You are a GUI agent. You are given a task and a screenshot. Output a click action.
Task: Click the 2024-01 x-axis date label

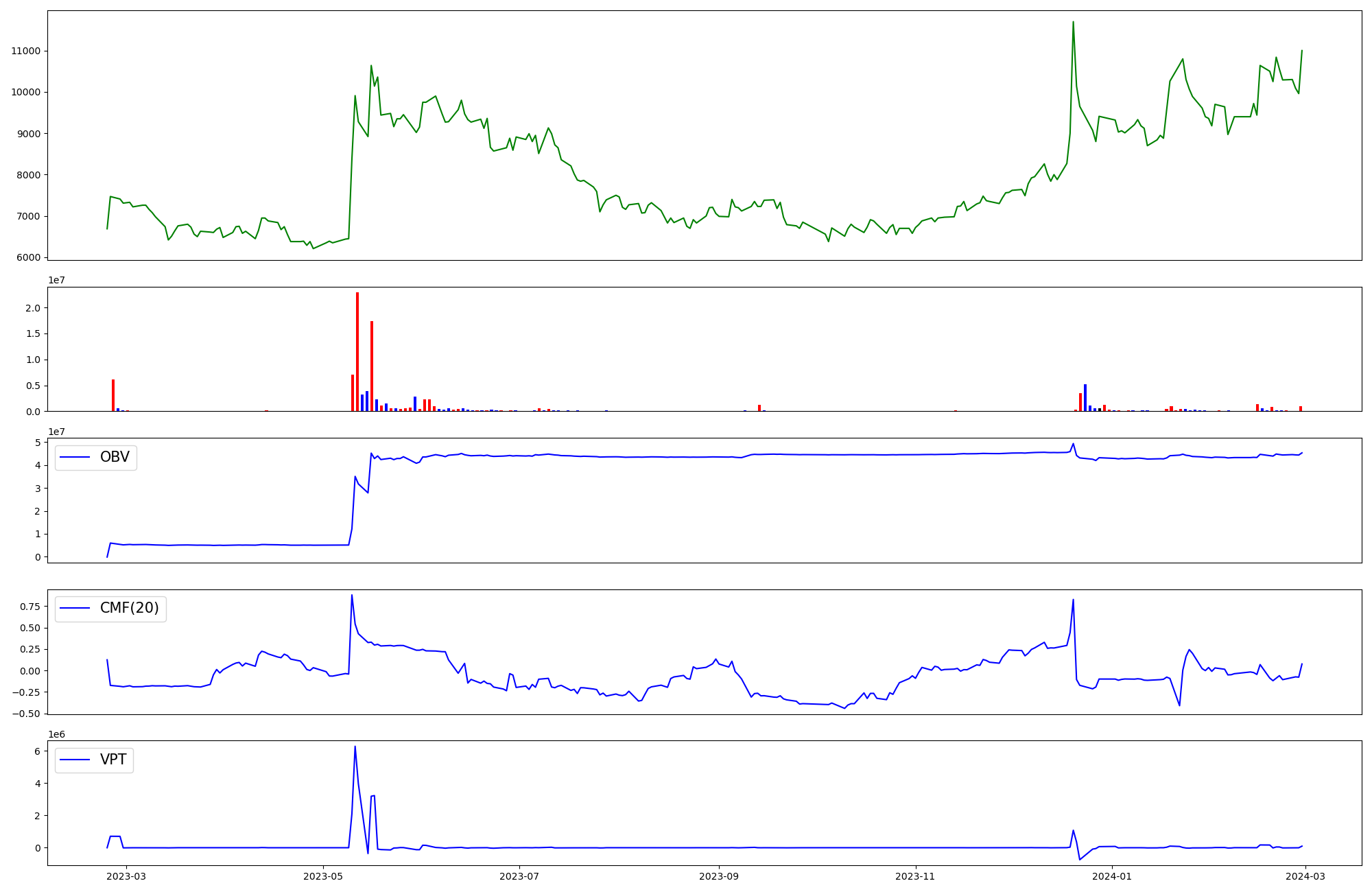[x=1112, y=876]
